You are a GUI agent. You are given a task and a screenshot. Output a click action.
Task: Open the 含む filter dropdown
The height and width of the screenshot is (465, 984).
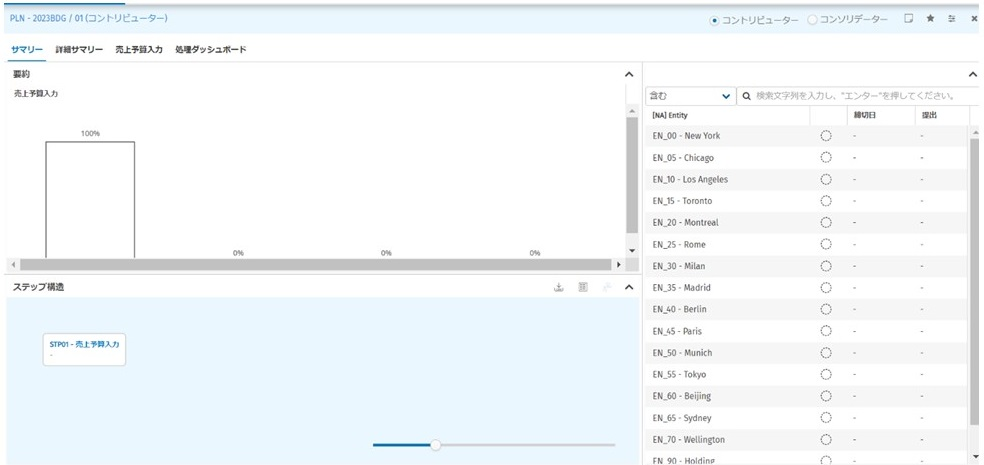pyautogui.click(x=690, y=96)
